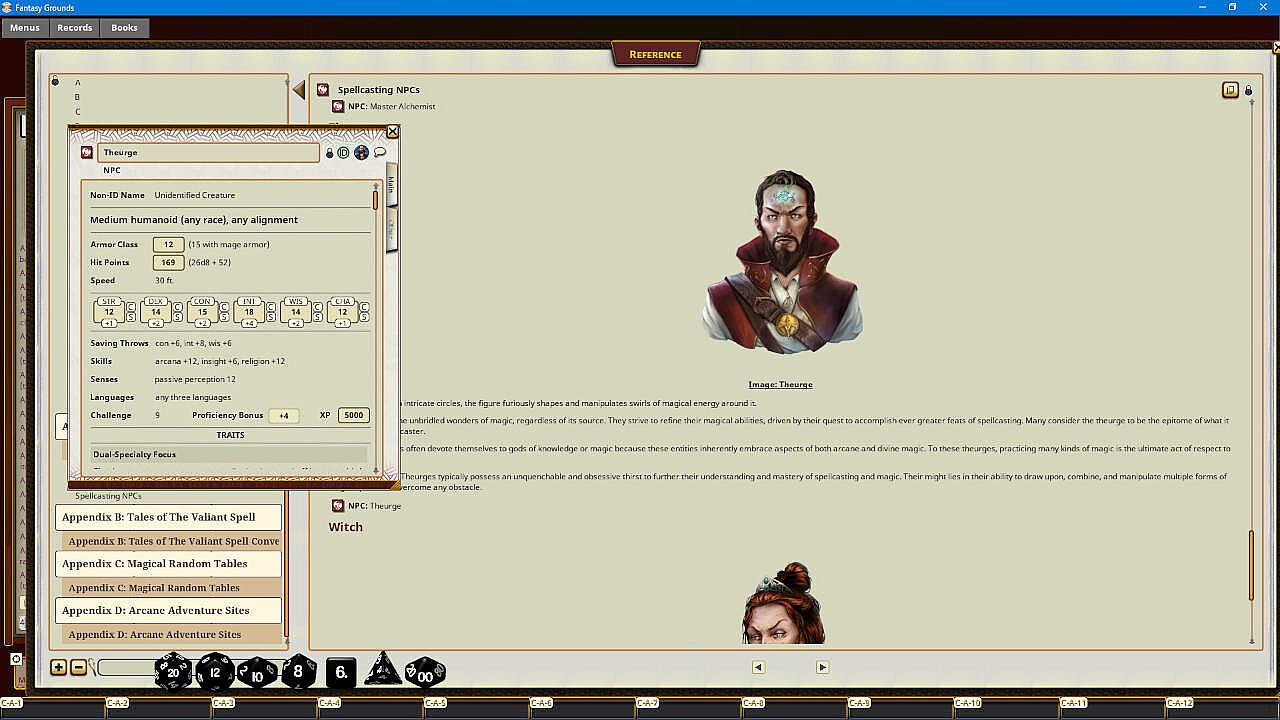Open NPC: Master Alchemist link icon

338,106
